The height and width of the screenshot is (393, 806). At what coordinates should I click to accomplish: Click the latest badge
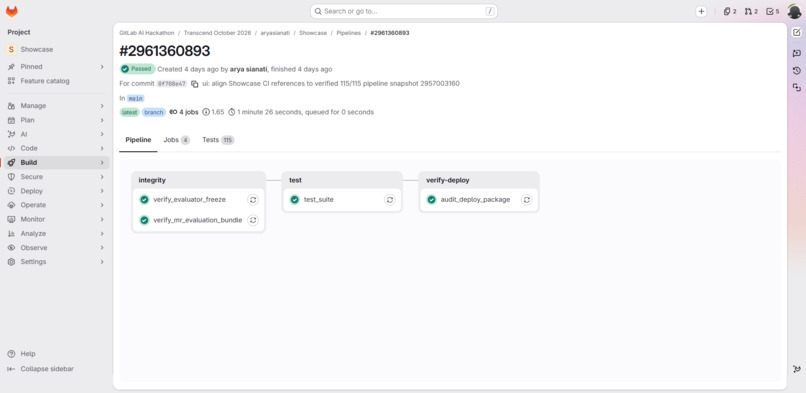[x=130, y=112]
